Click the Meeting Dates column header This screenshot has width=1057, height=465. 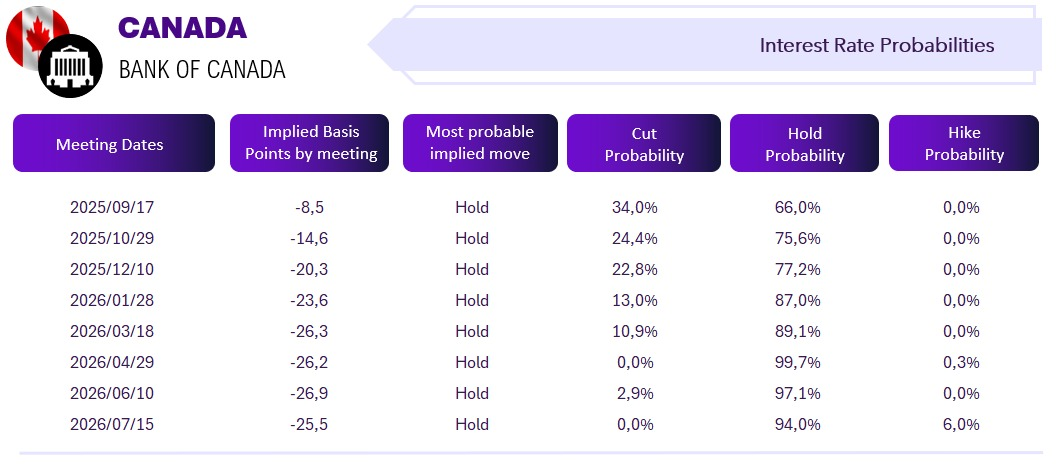(x=114, y=143)
